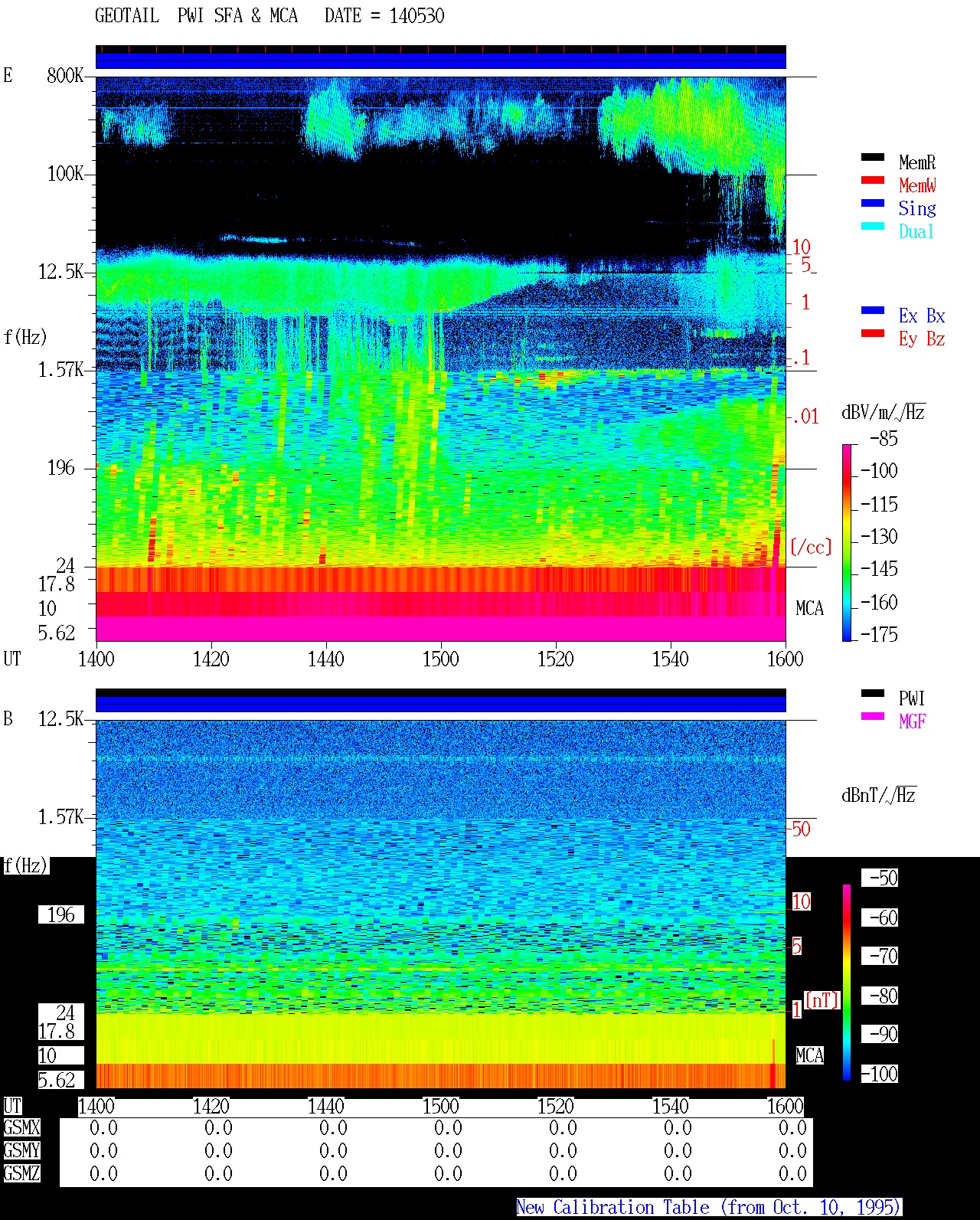Click the [/cc] density unit label
This screenshot has height=1220, width=980.
tap(811, 547)
